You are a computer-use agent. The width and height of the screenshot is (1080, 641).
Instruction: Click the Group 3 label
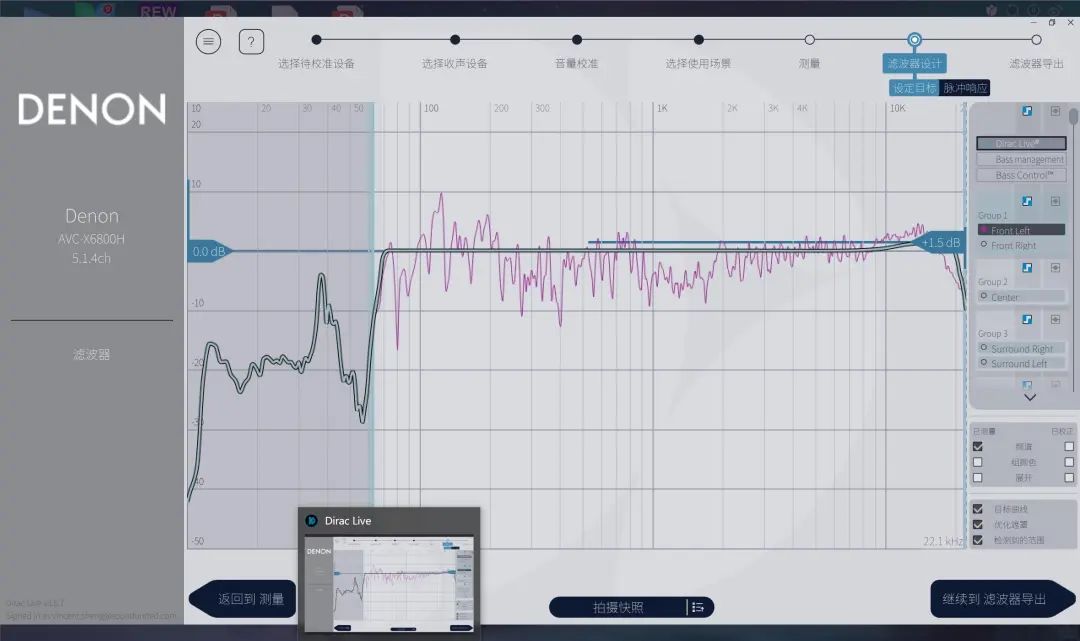pyautogui.click(x=993, y=333)
